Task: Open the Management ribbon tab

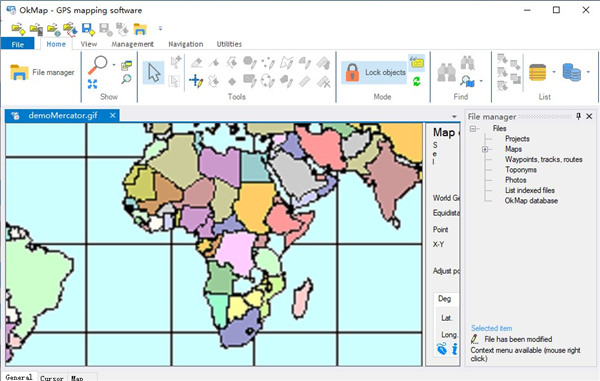Action: pos(132,44)
